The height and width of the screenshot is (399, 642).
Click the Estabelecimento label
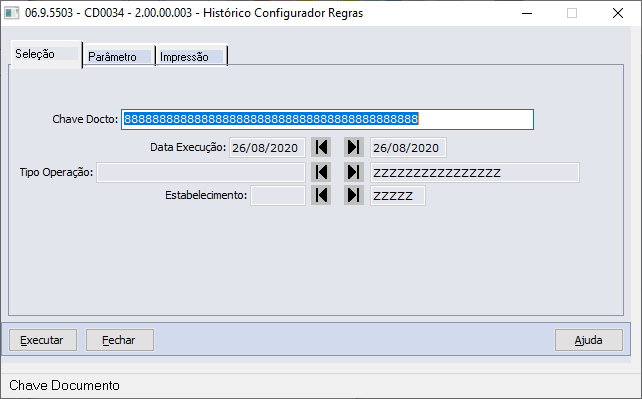click(206, 195)
